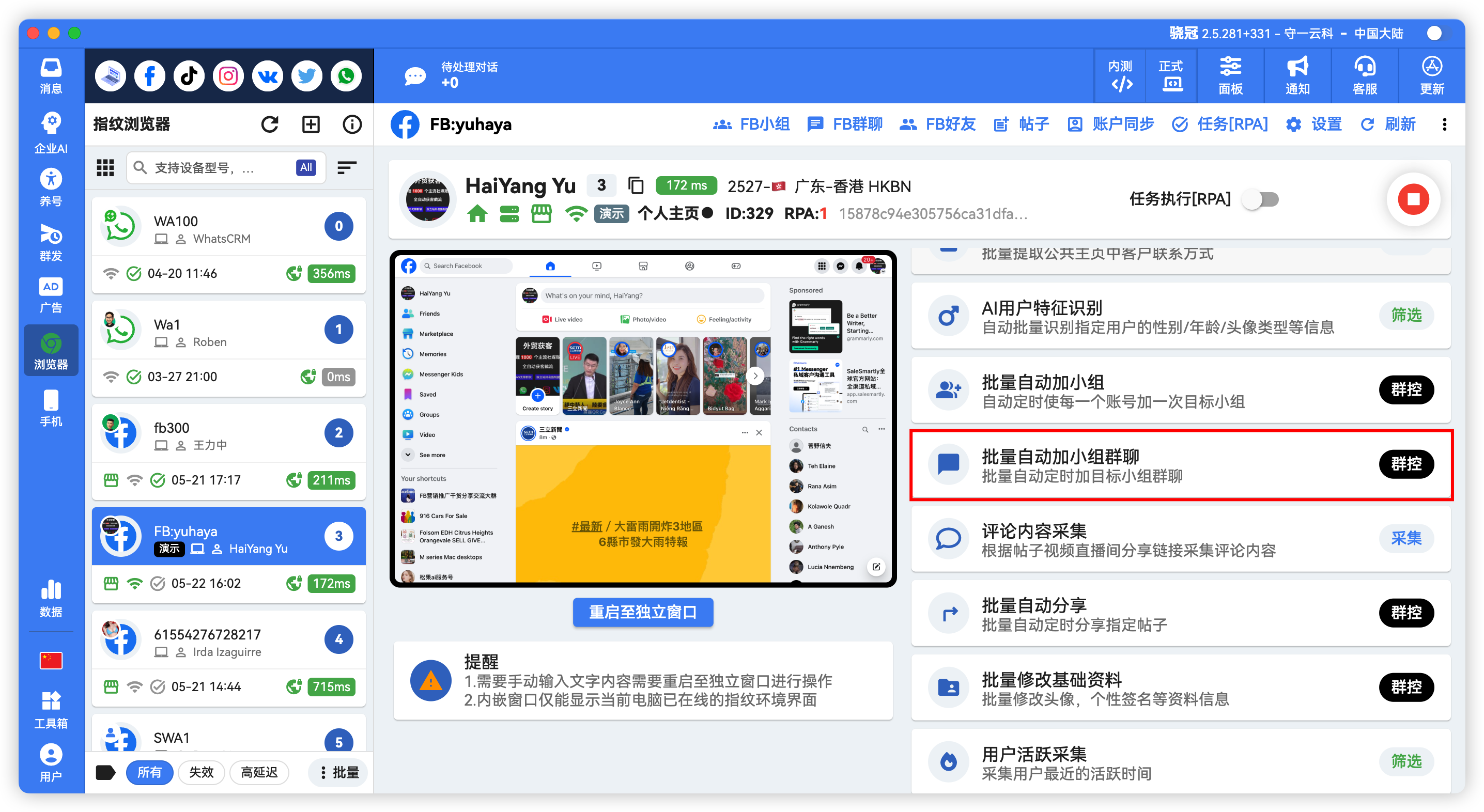
Task: Click the 重启至独立窗口 button
Action: 642,612
